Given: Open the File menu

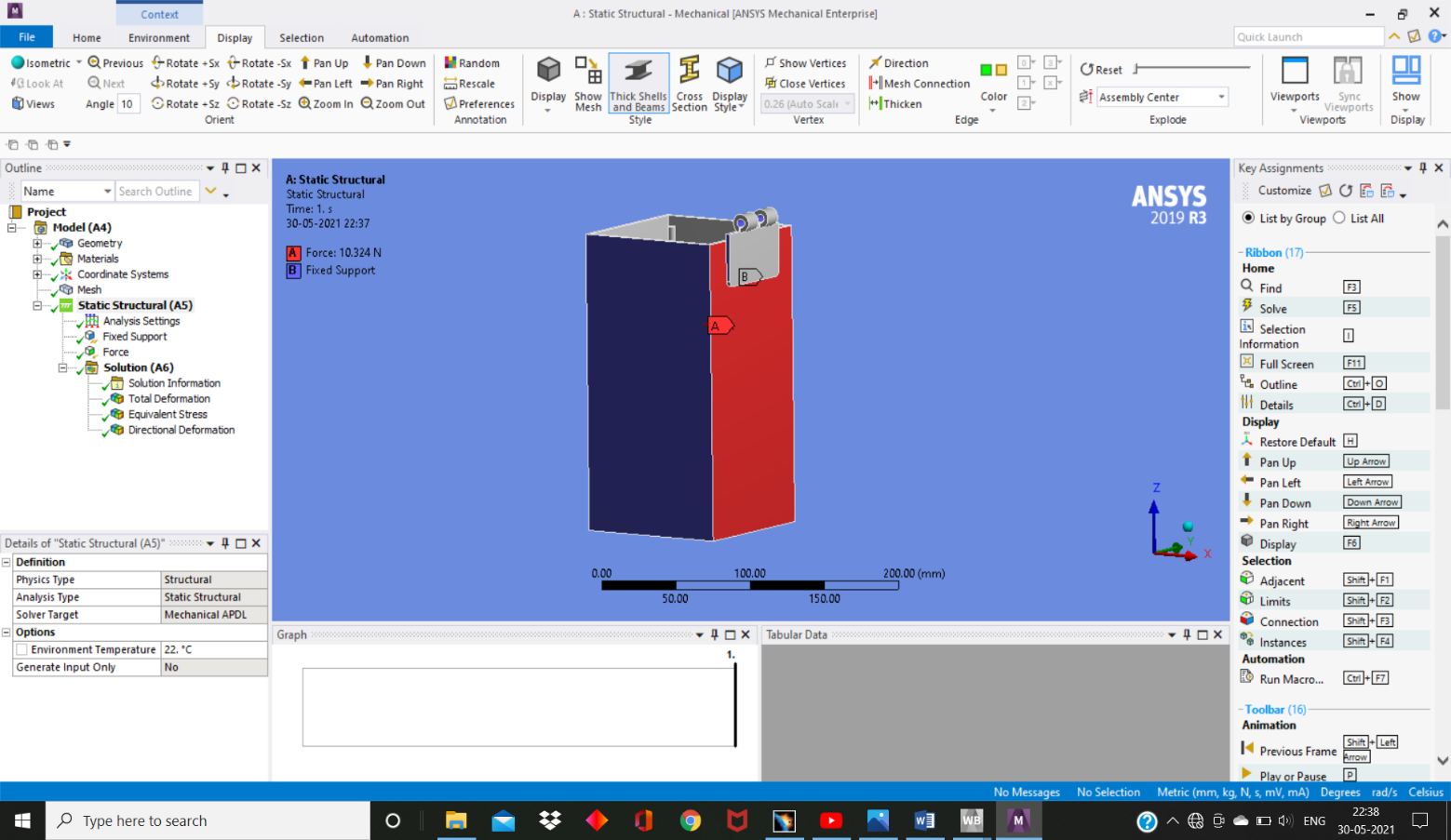Looking at the screenshot, I should [x=27, y=37].
